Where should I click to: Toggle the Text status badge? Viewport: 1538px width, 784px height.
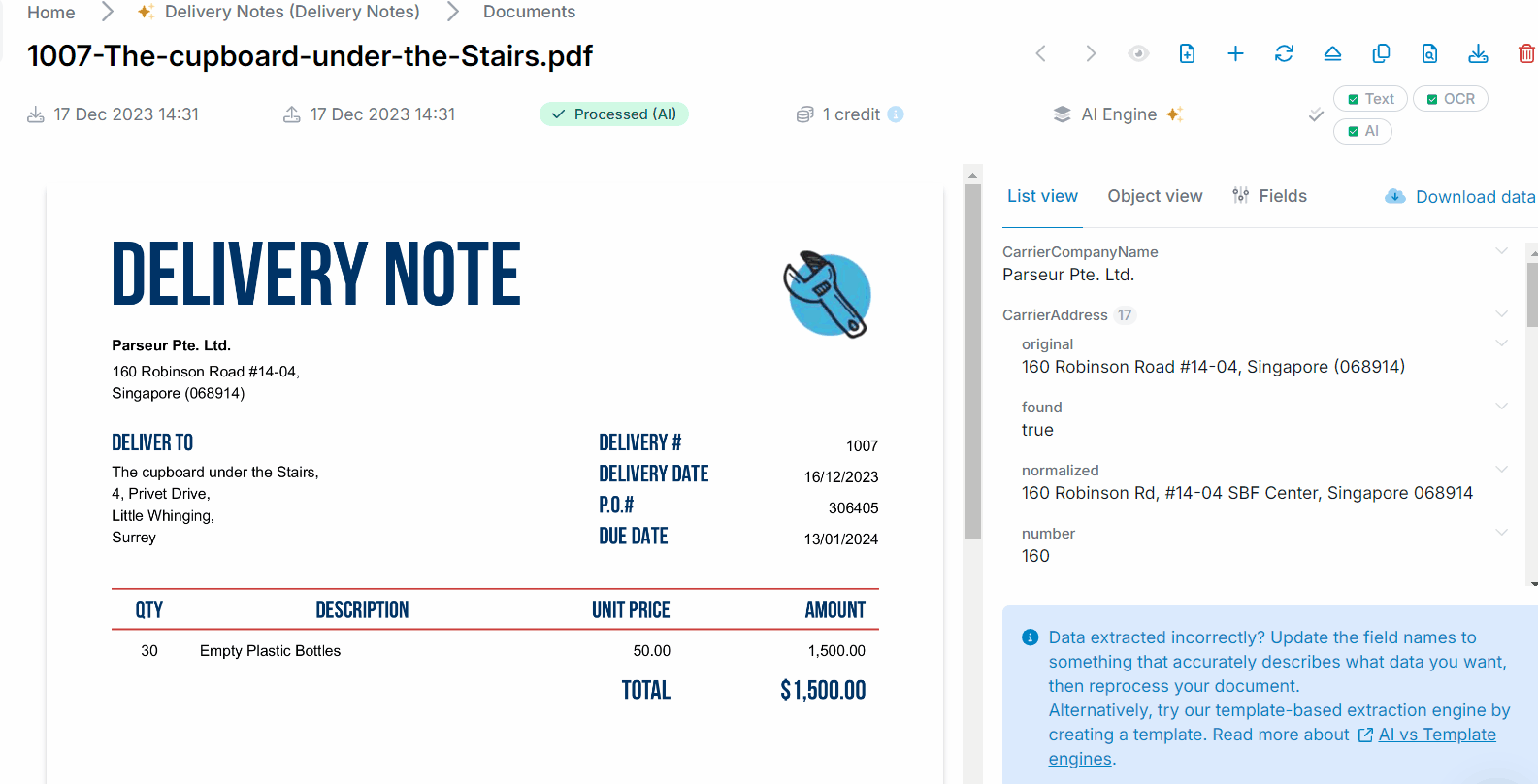click(x=1370, y=98)
